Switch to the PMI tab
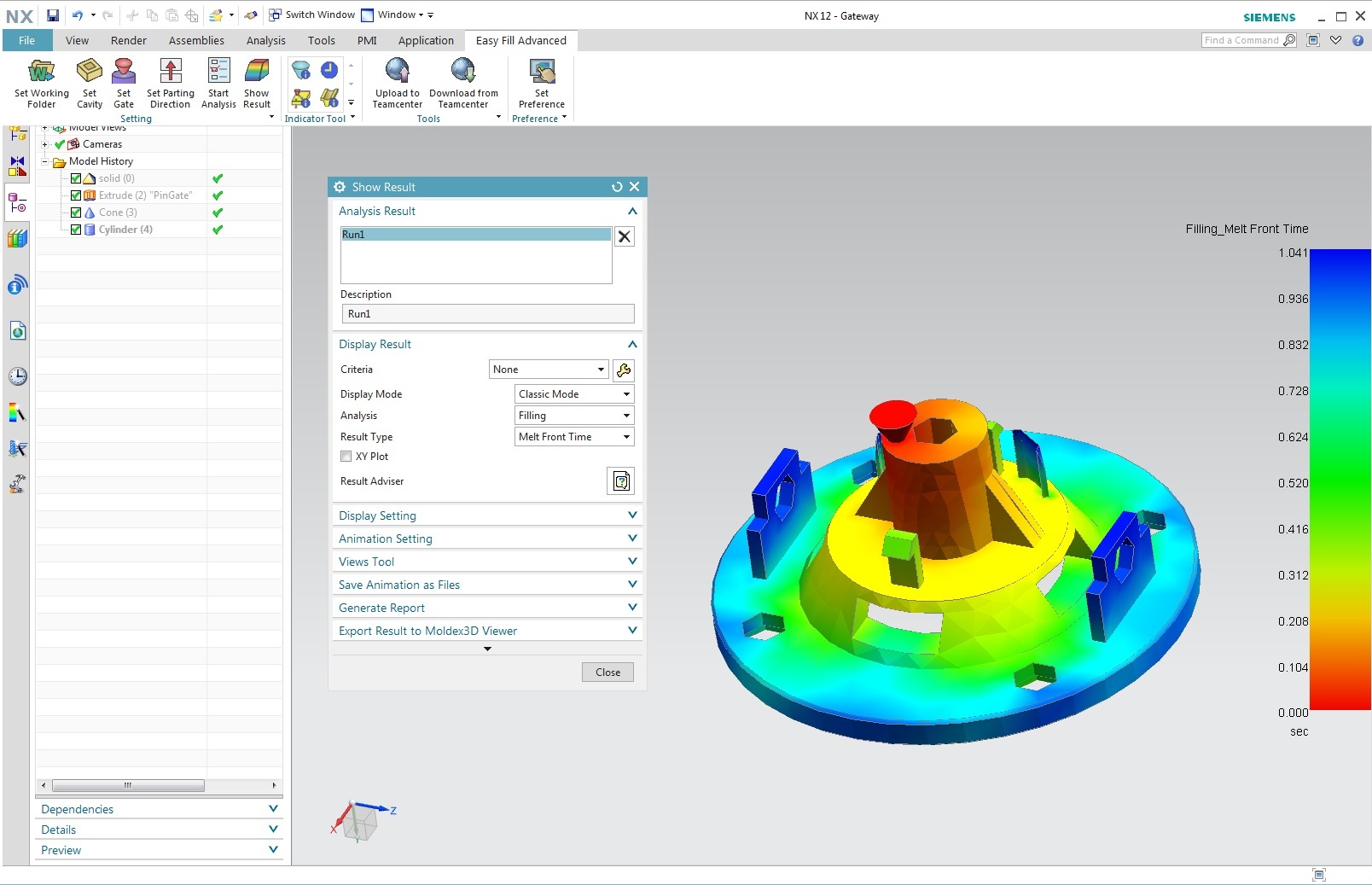 point(367,40)
